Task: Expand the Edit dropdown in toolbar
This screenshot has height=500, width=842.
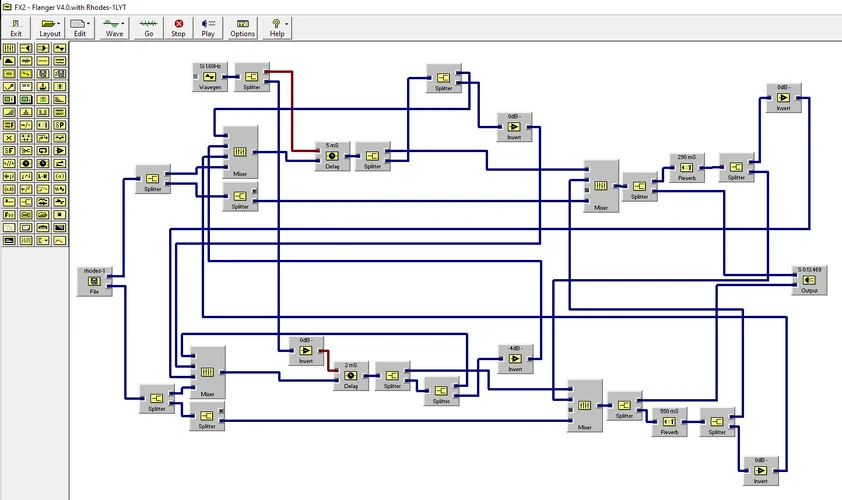Action: (x=80, y=27)
